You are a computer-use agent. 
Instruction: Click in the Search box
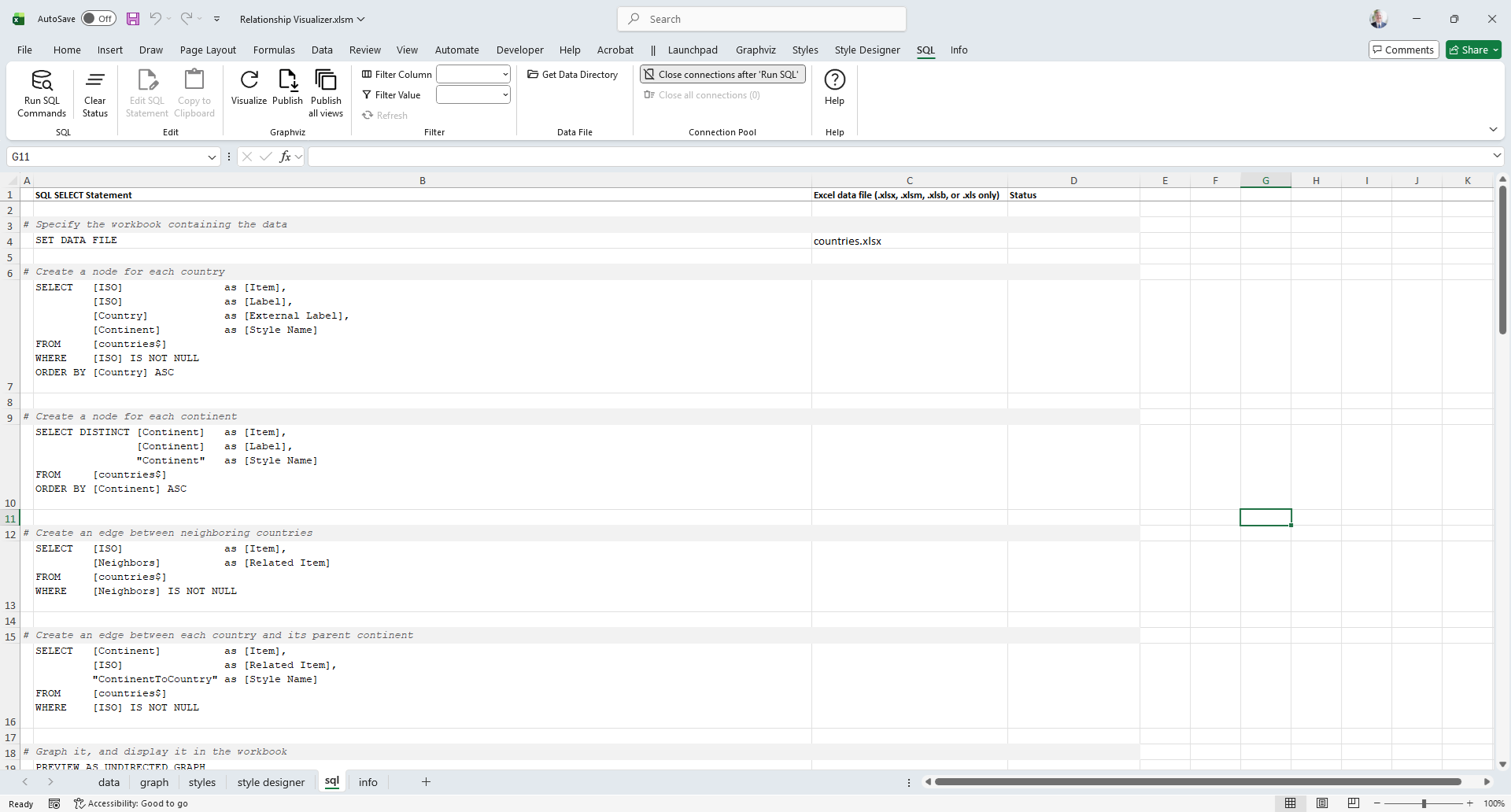(762, 19)
